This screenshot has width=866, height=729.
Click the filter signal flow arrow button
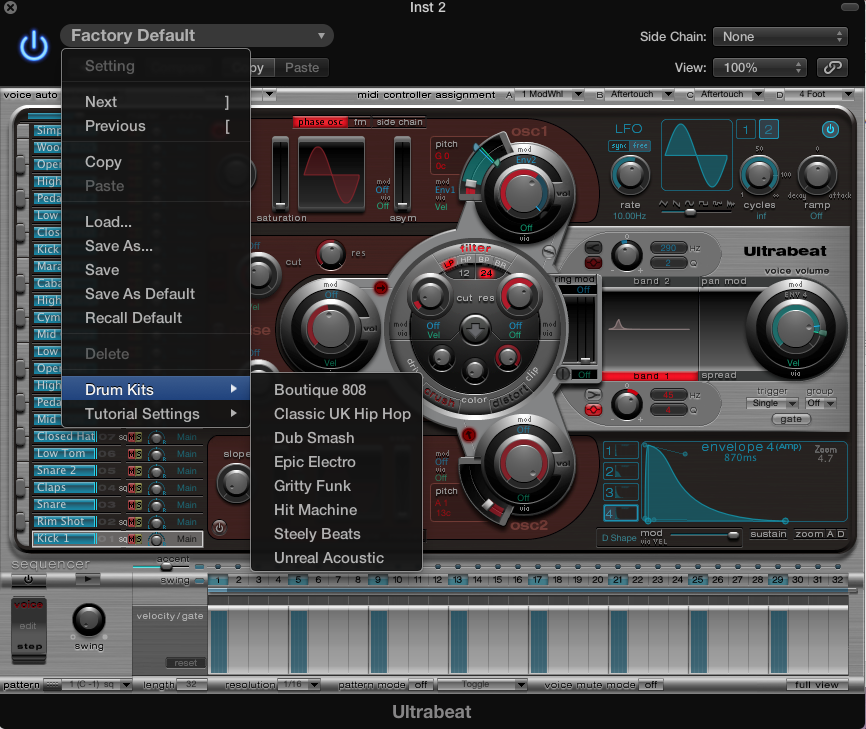click(475, 330)
